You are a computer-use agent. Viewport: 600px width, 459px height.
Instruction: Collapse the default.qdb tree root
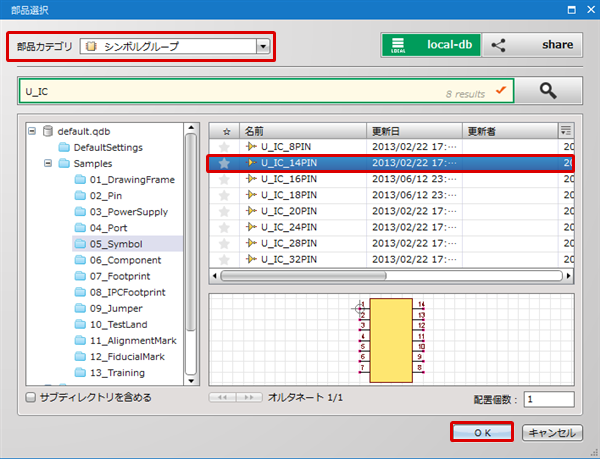tap(32, 131)
